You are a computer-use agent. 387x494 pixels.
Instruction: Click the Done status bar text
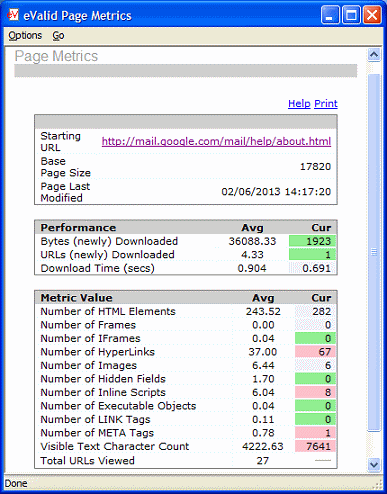click(16, 483)
